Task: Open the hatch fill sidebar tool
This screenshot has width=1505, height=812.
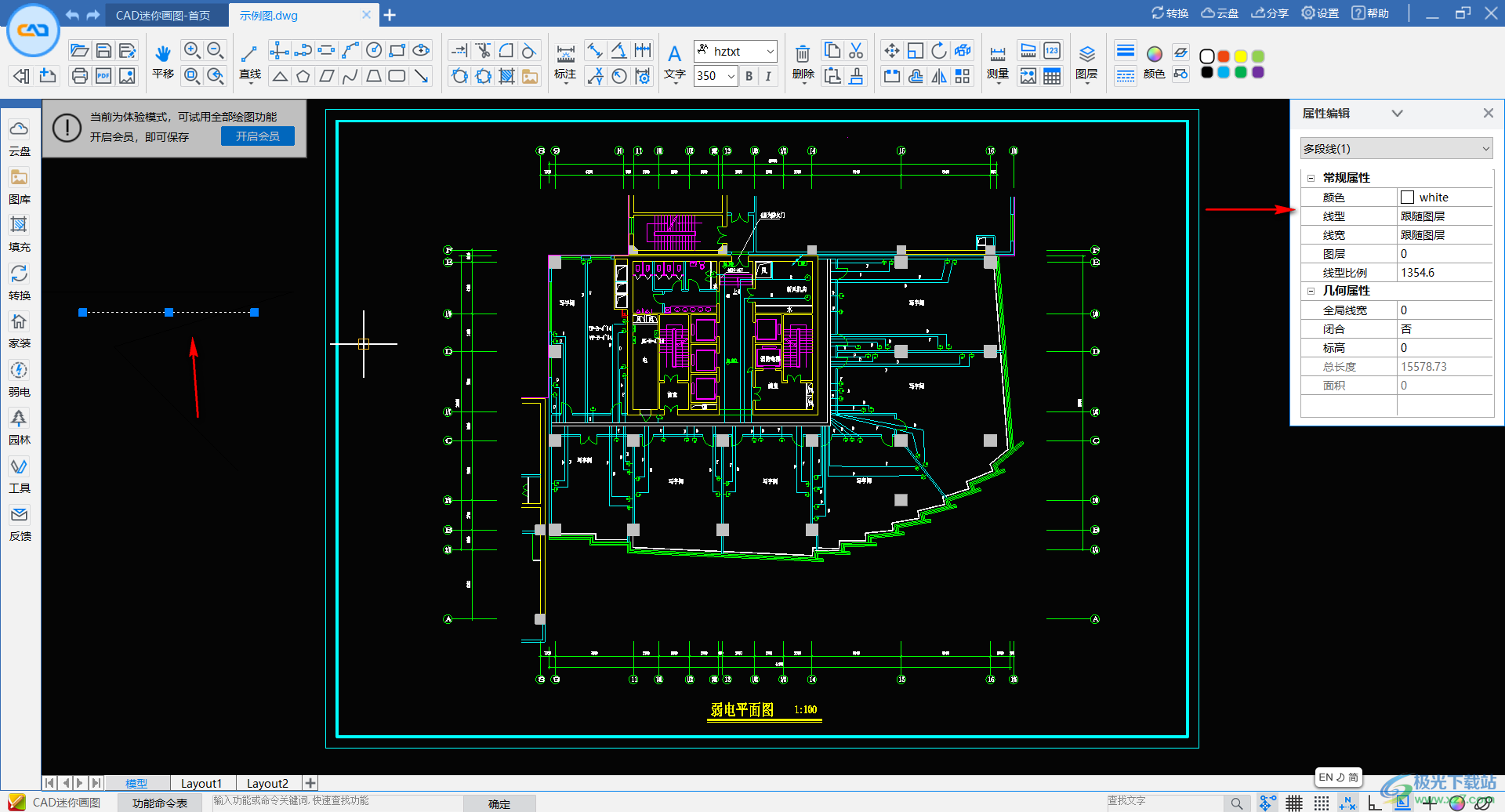Action: [20, 234]
